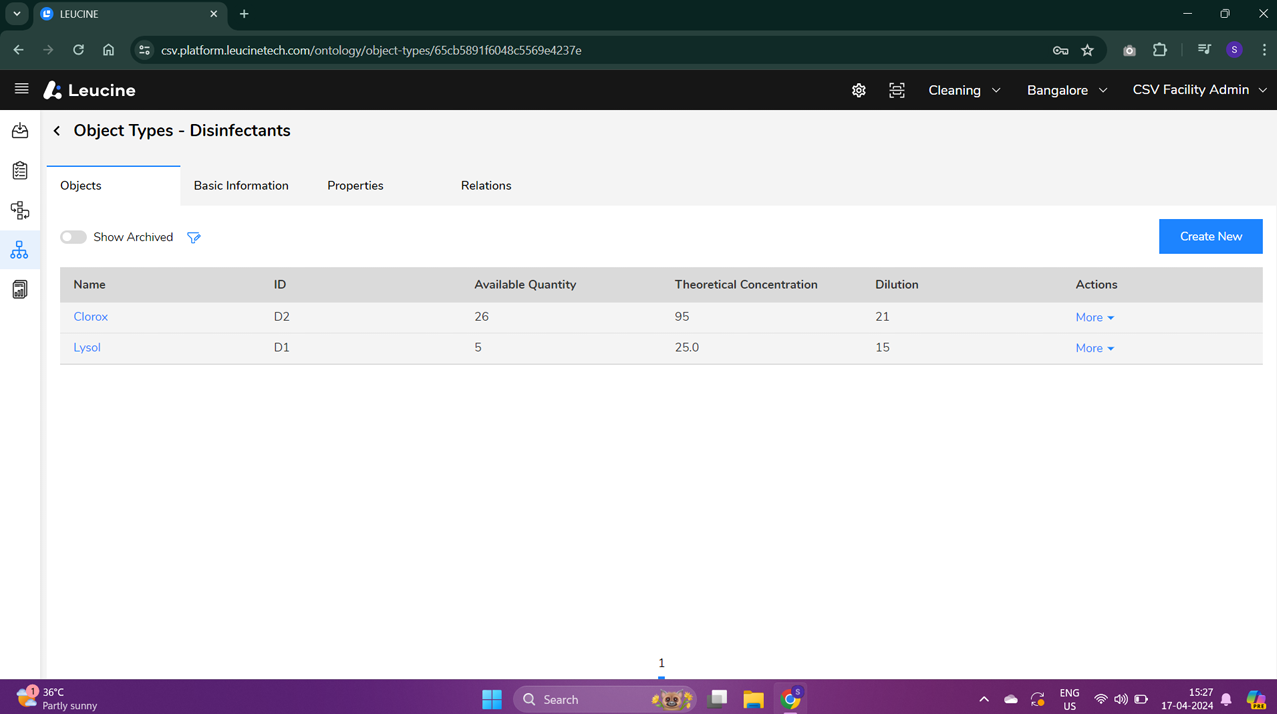Click the Theoretical Concentration column header
The height and width of the screenshot is (714, 1277).
pyautogui.click(x=746, y=285)
